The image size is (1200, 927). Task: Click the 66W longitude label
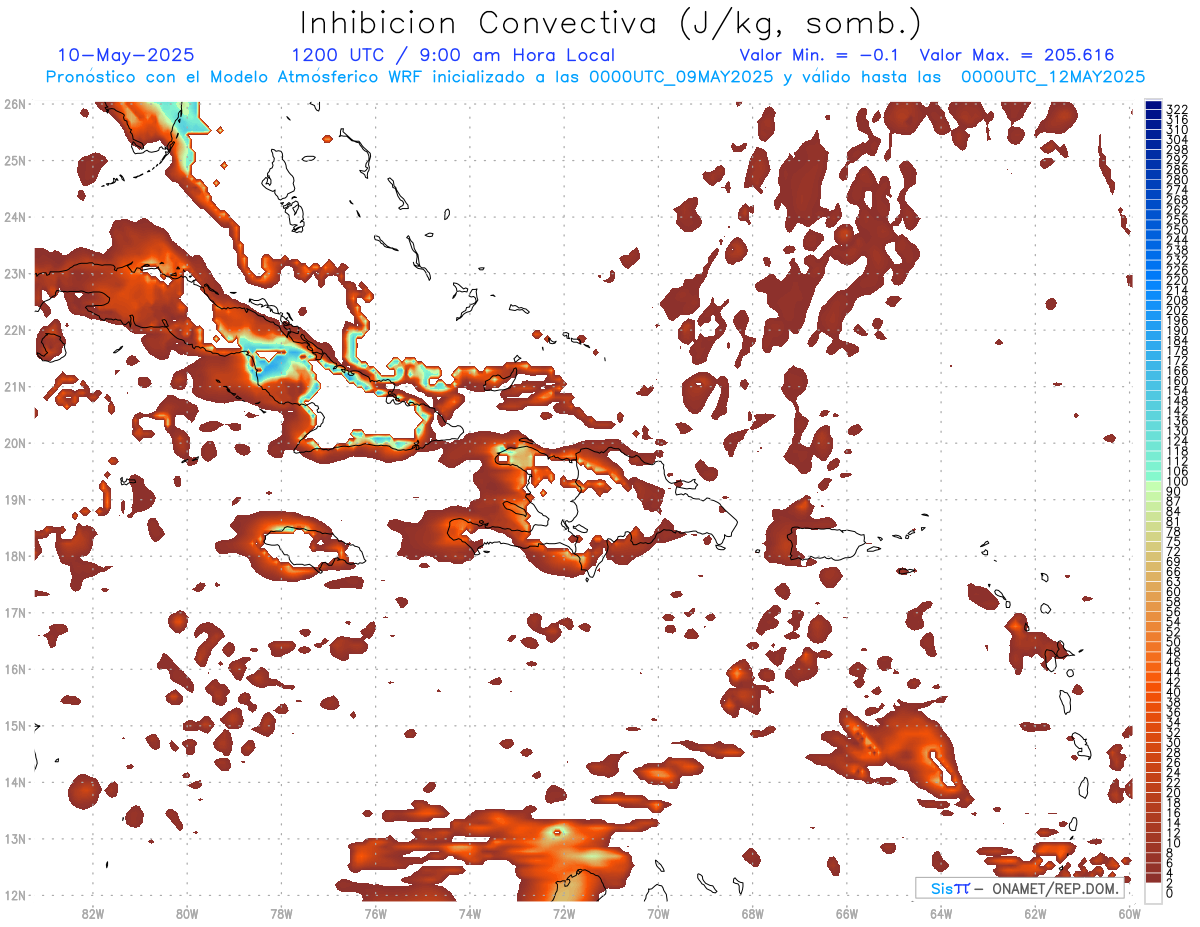click(x=847, y=913)
